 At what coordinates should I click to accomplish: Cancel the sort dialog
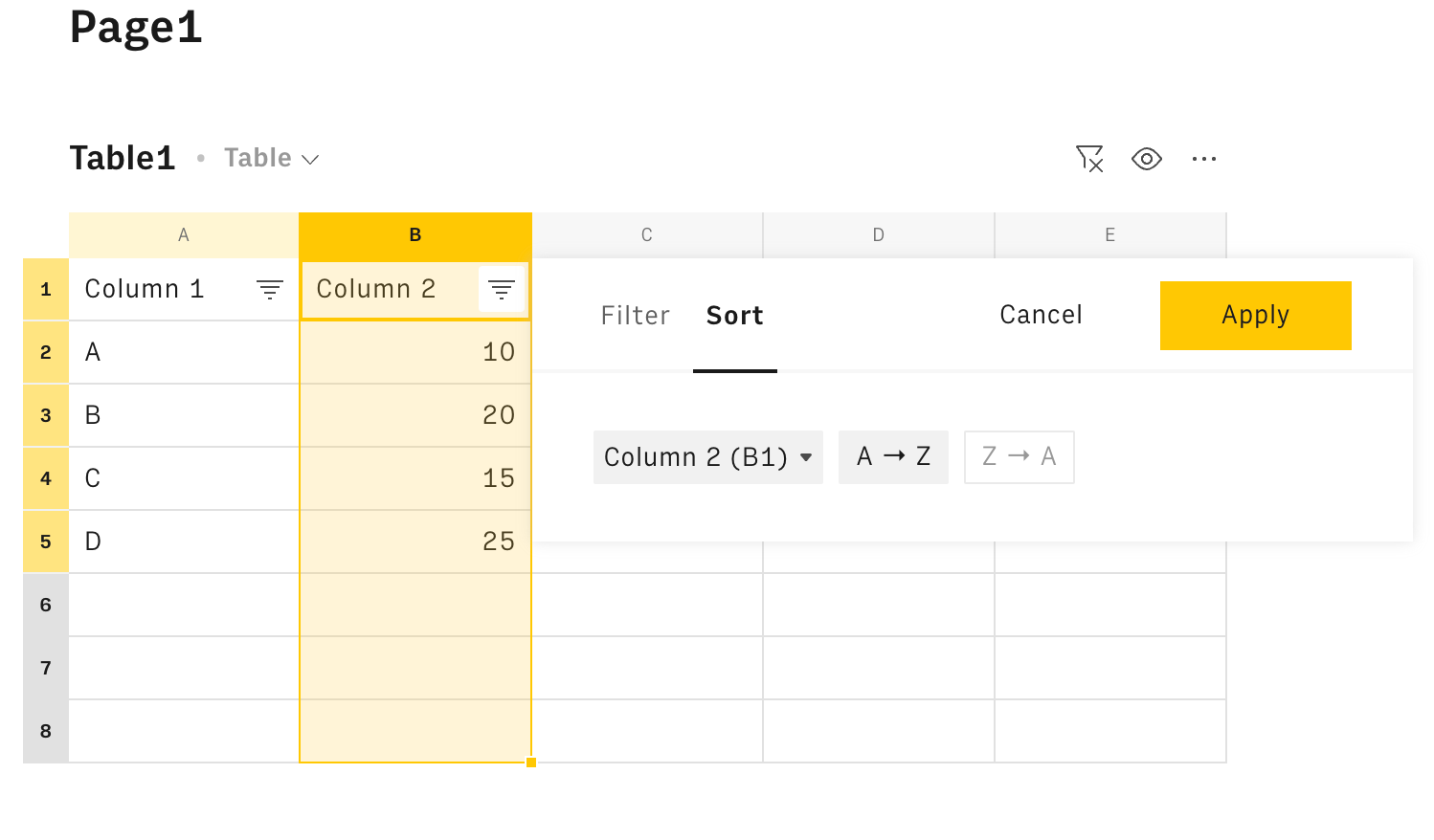1041,315
